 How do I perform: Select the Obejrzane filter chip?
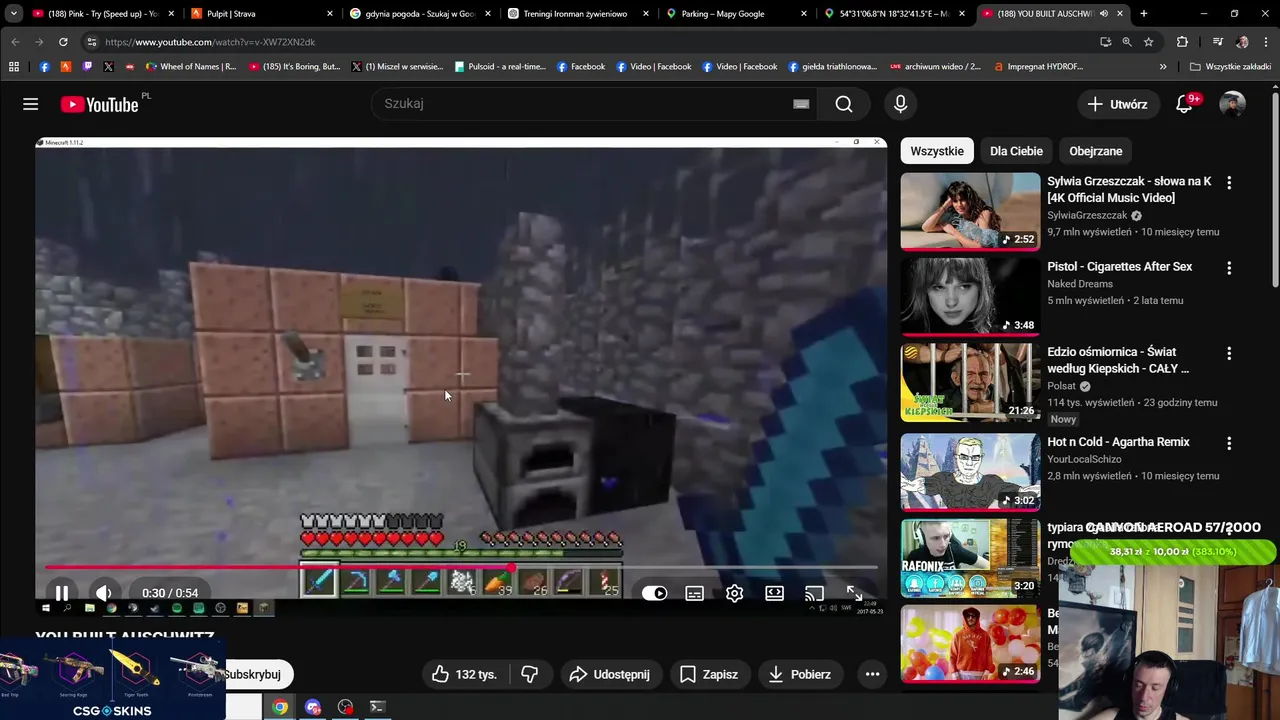point(1096,151)
